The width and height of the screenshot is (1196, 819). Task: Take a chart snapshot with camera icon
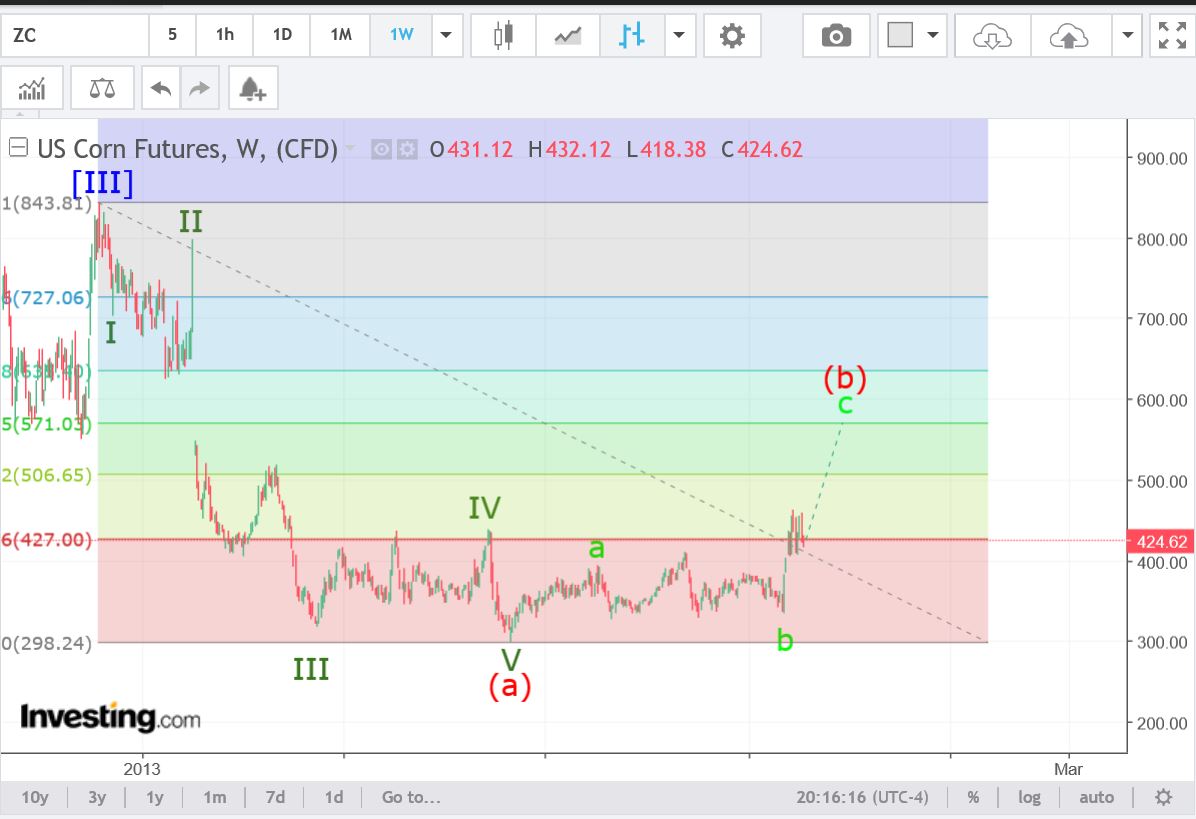click(x=836, y=36)
